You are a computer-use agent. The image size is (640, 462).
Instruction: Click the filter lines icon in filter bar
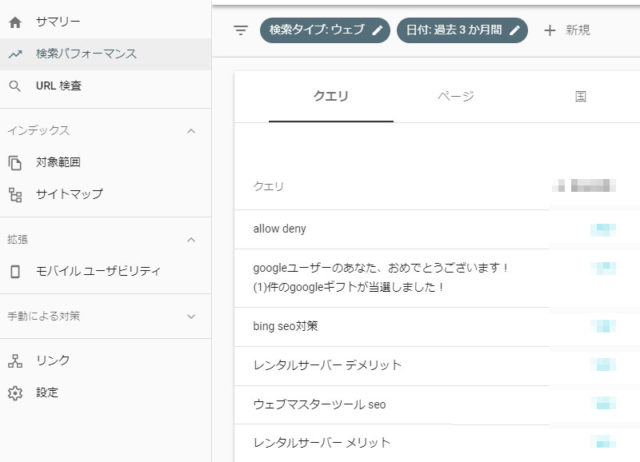241,30
